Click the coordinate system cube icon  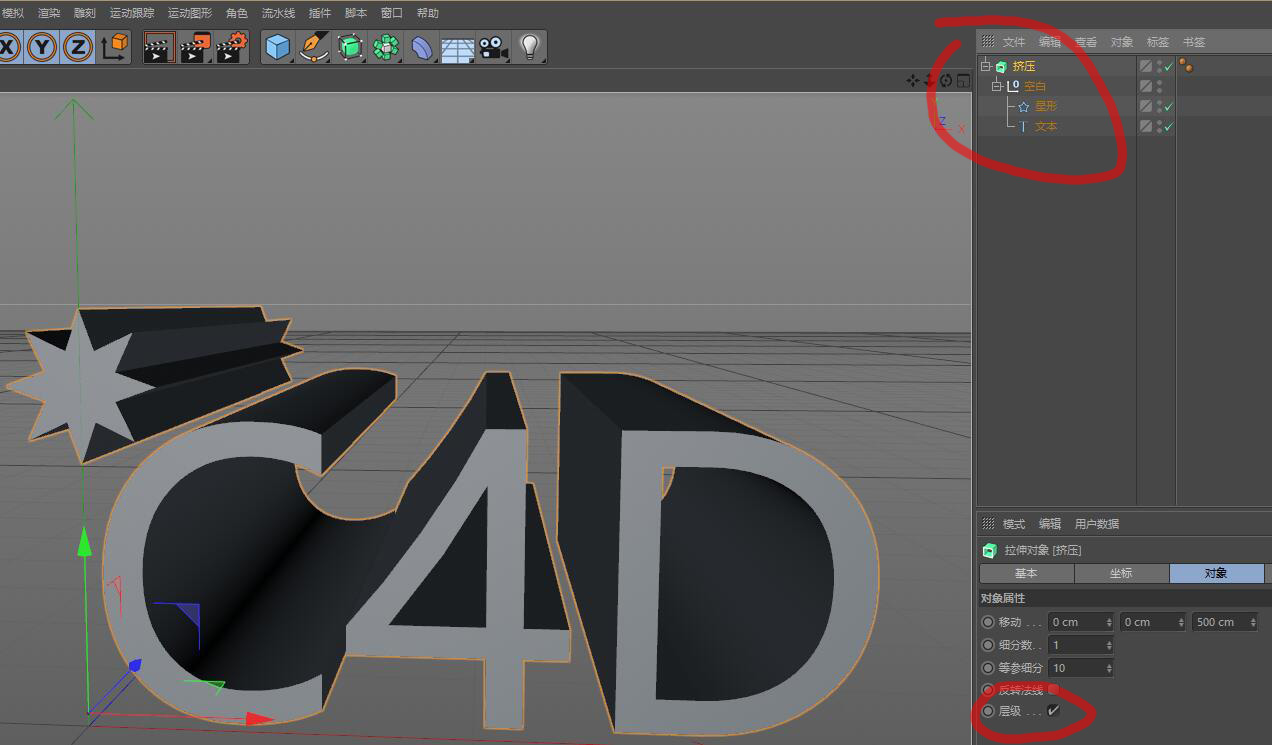coord(115,47)
